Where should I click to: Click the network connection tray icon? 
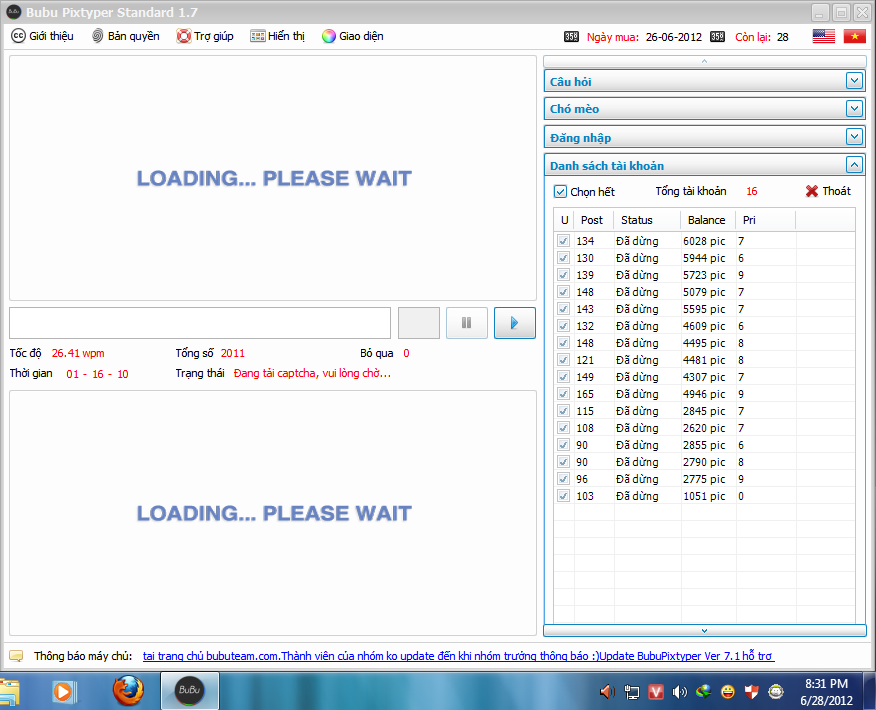click(631, 693)
